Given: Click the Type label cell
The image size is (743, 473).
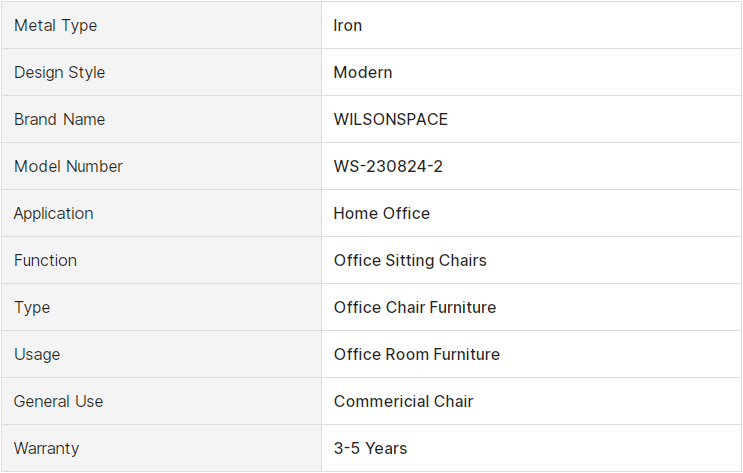Looking at the screenshot, I should click(x=161, y=307).
